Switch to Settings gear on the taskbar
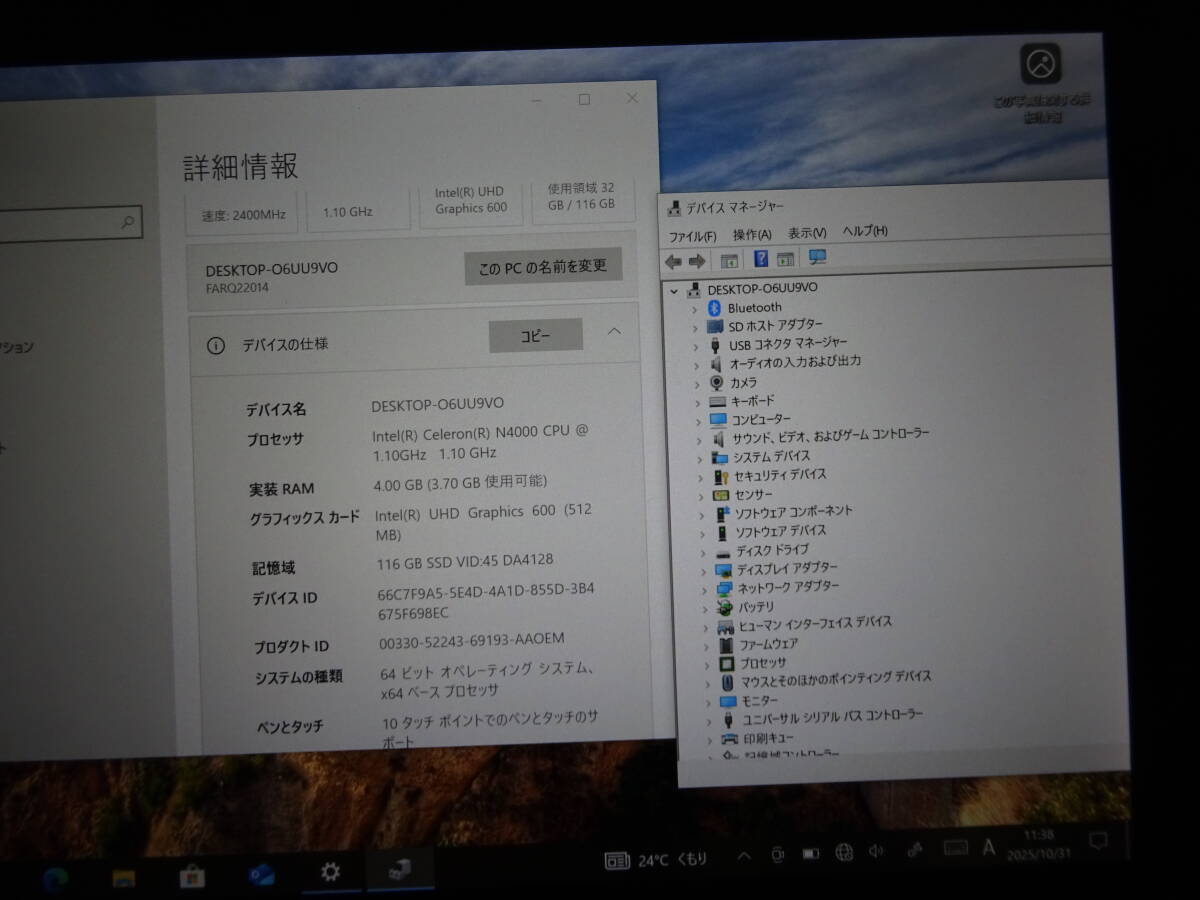Screen dimensions: 1200x900 (330, 872)
